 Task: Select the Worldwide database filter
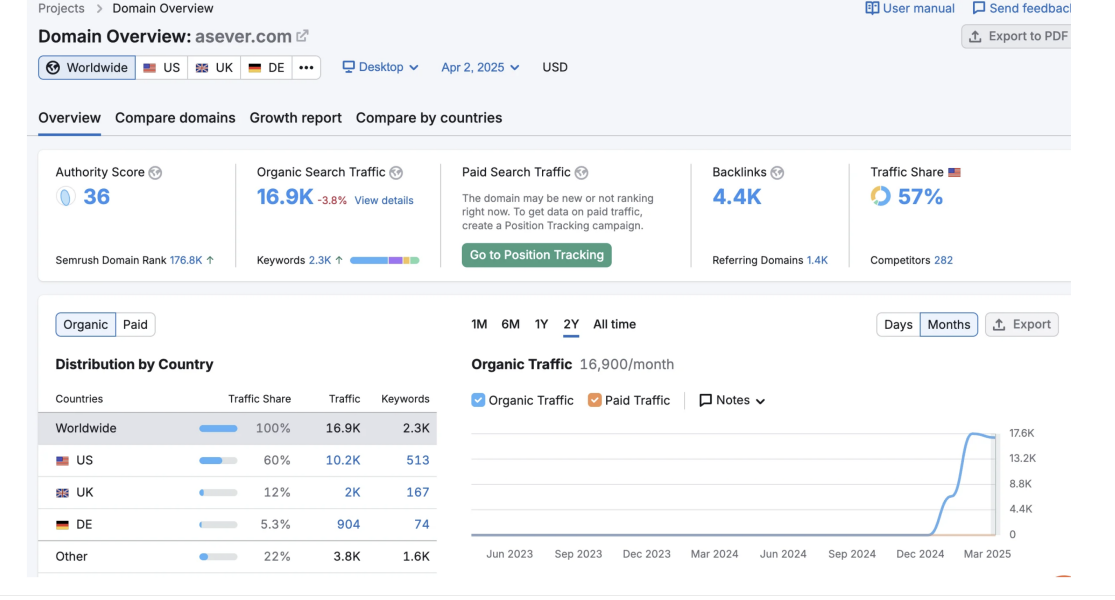coord(87,68)
